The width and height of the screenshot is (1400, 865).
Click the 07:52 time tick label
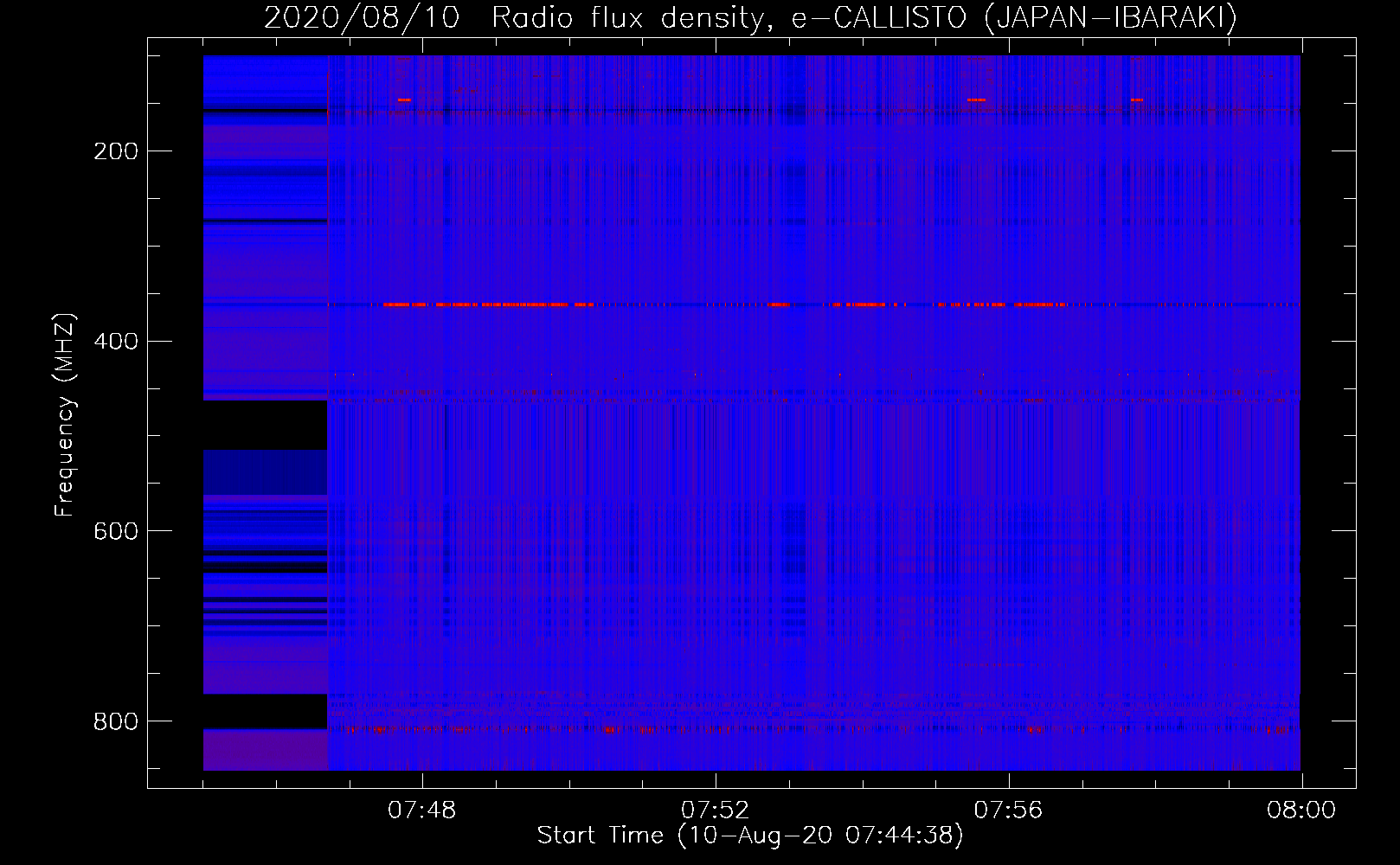(x=716, y=811)
